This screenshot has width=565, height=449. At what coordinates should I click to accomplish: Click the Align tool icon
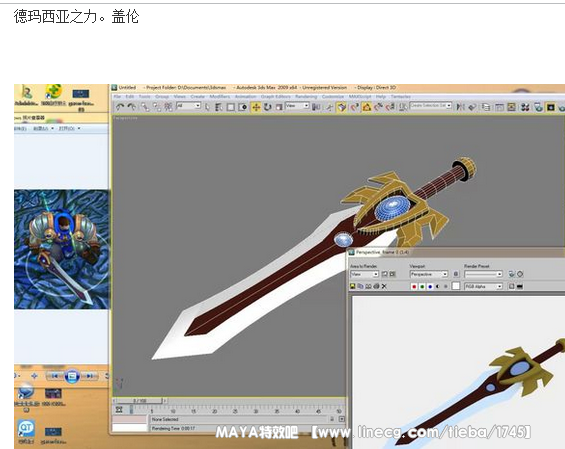pos(472,107)
